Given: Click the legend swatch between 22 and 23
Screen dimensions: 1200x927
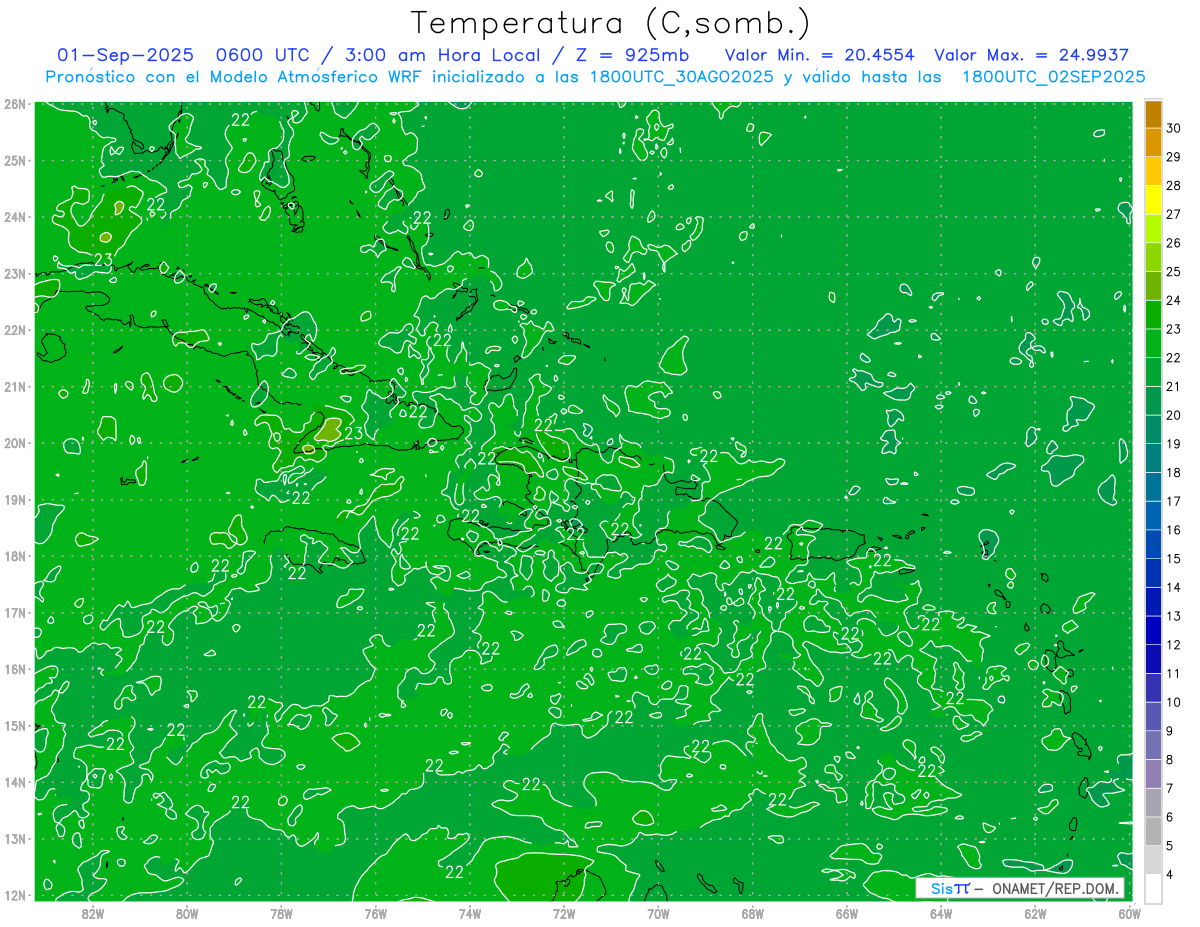Looking at the screenshot, I should [x=1153, y=343].
